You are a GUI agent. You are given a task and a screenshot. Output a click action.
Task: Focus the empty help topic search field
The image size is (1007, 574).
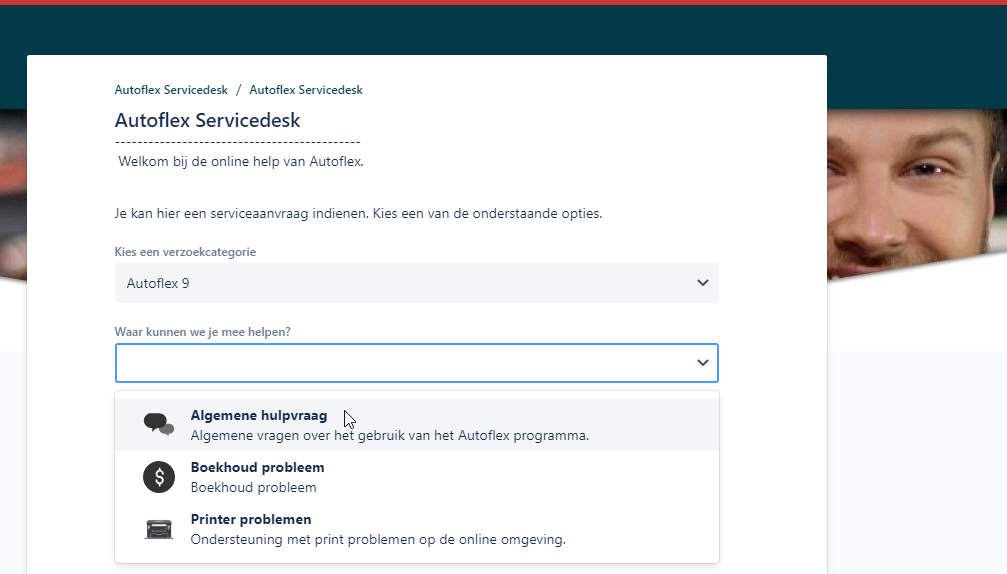pos(400,363)
